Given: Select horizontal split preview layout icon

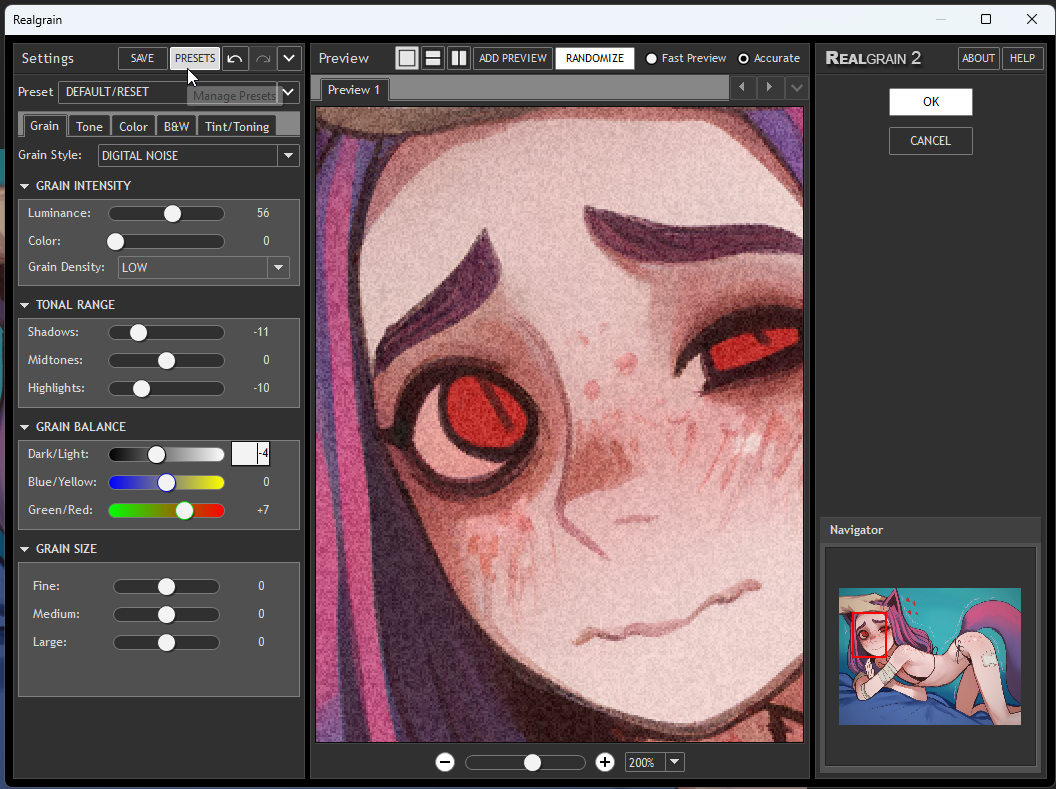Looking at the screenshot, I should [x=433, y=59].
